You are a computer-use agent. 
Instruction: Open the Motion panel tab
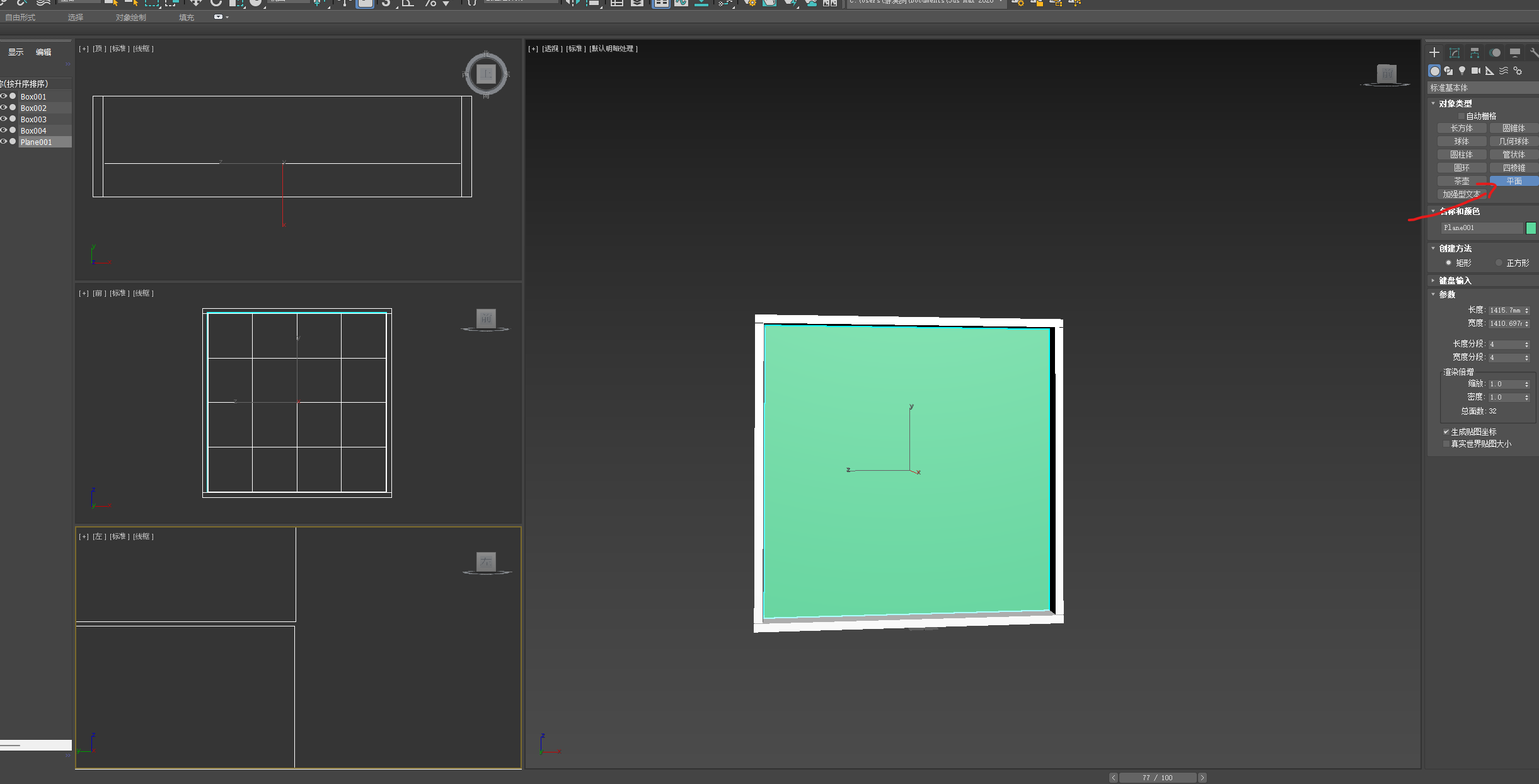point(1495,52)
